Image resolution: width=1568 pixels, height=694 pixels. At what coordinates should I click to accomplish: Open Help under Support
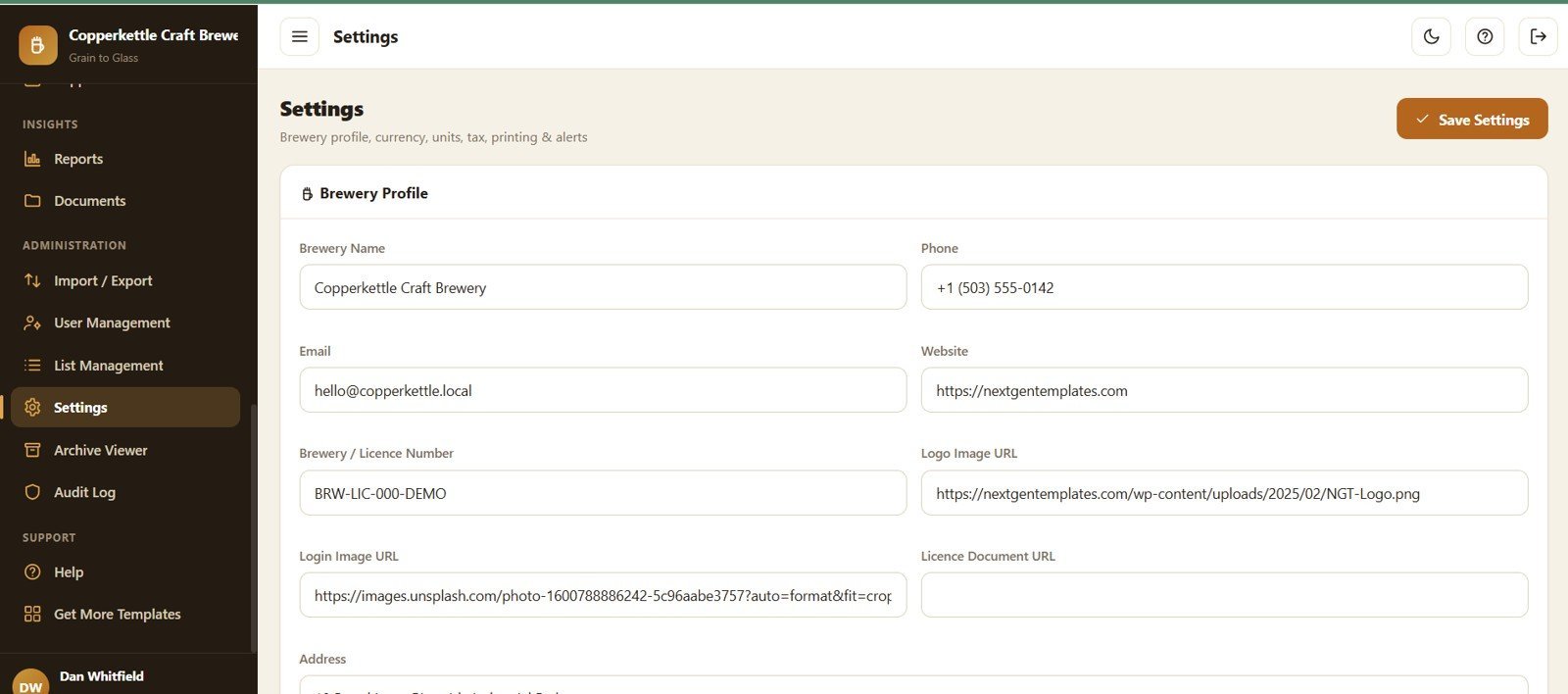tap(125, 571)
